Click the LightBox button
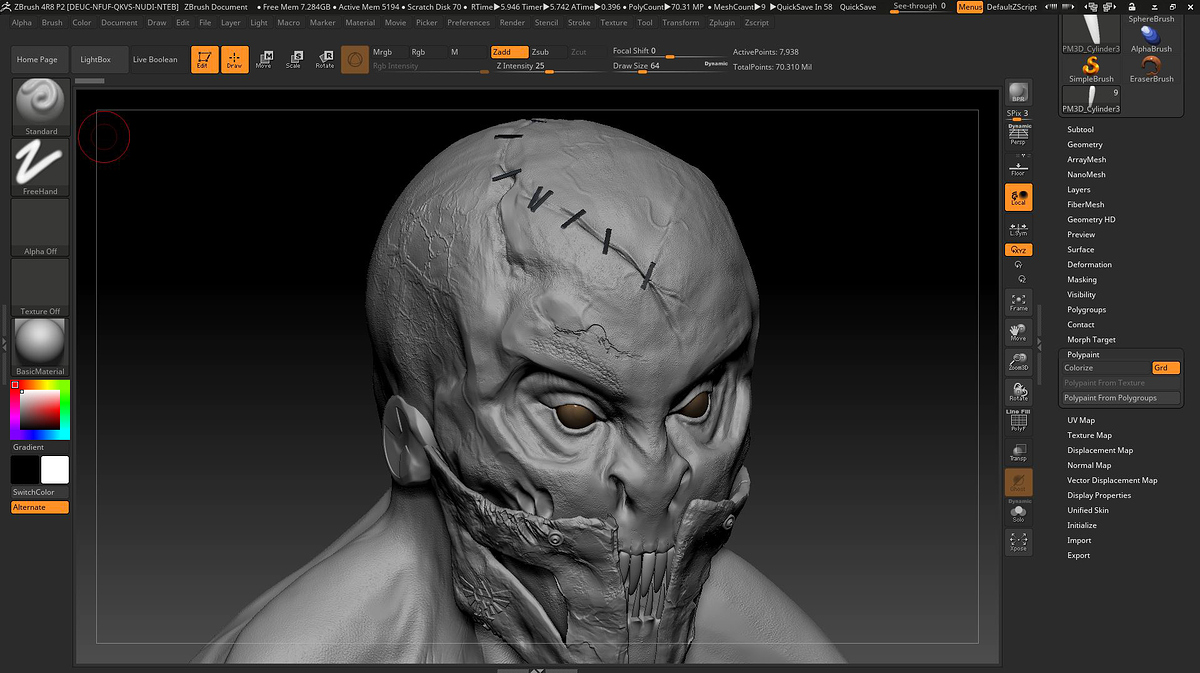The height and width of the screenshot is (673, 1200). [96, 60]
